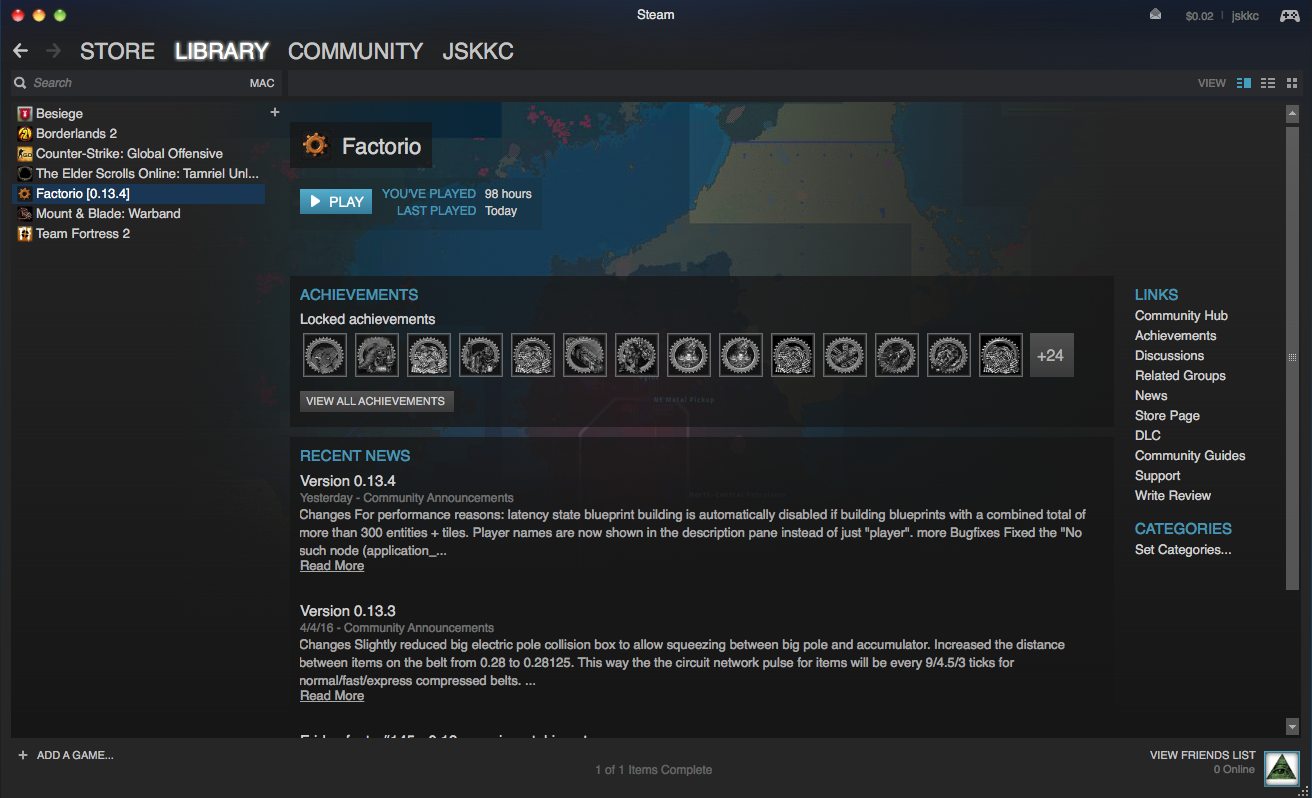This screenshot has width=1312, height=798.
Task: Open the Version 0.13.3 news headline
Action: click(x=348, y=611)
